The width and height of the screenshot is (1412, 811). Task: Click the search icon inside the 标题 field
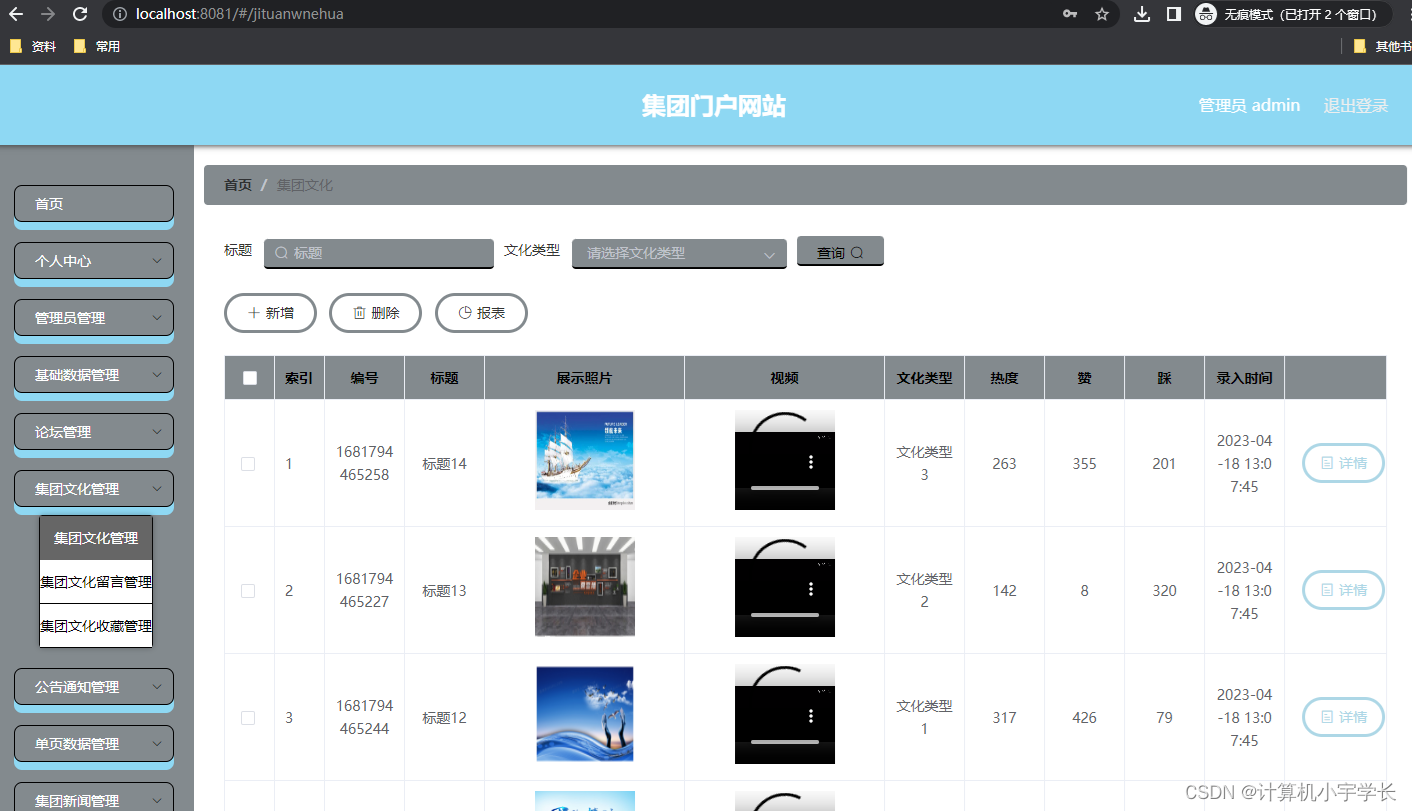coord(282,253)
